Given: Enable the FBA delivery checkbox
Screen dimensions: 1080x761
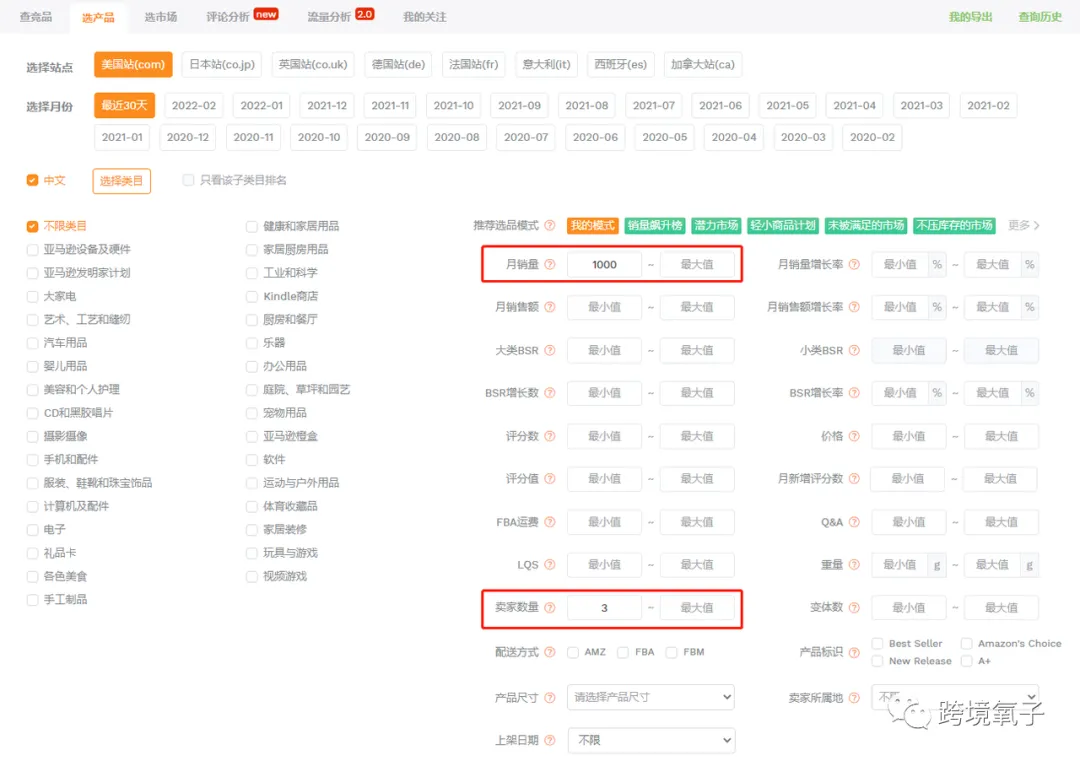Looking at the screenshot, I should (623, 652).
